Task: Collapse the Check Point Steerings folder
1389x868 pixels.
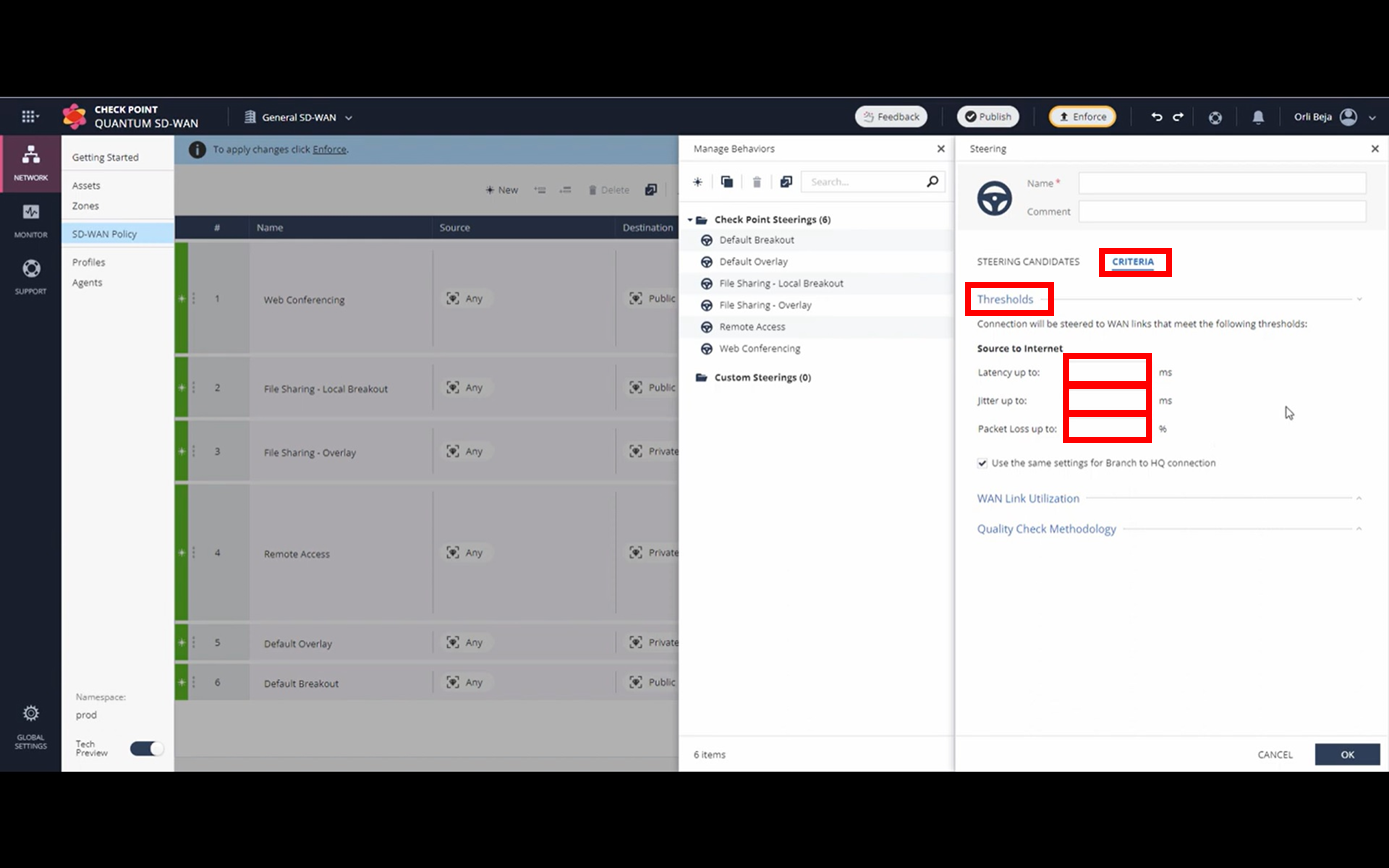Action: pos(690,219)
